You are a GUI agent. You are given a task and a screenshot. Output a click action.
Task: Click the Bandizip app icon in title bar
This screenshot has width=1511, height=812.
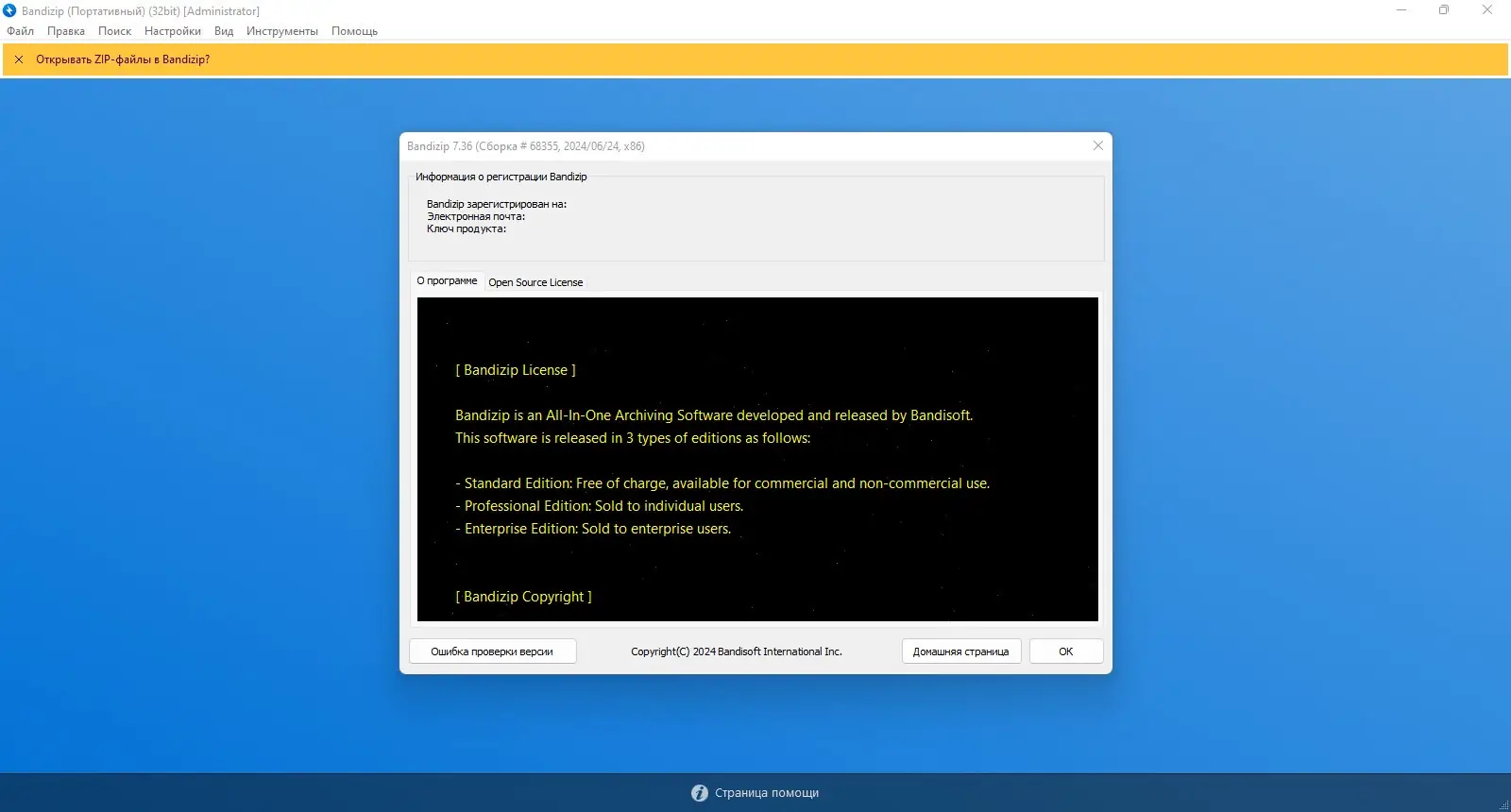[9, 10]
